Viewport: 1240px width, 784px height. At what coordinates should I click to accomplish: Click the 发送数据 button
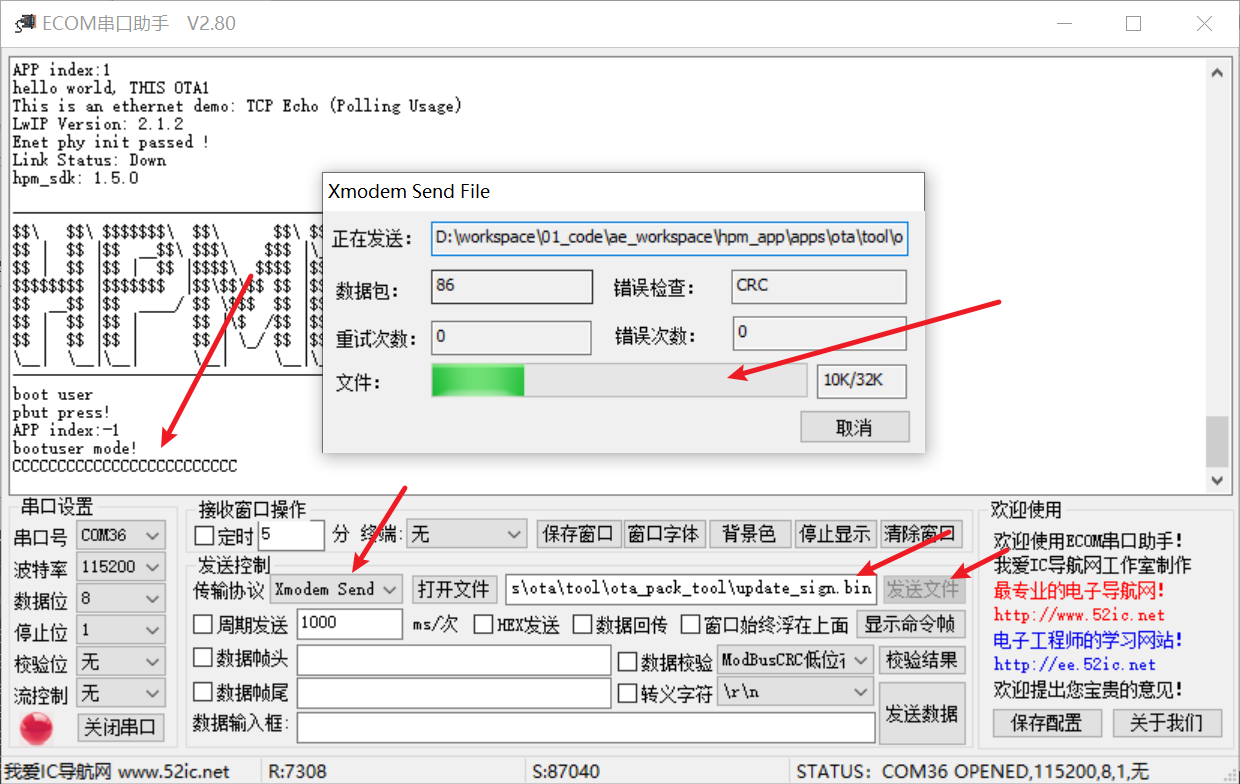pyautogui.click(x=922, y=714)
